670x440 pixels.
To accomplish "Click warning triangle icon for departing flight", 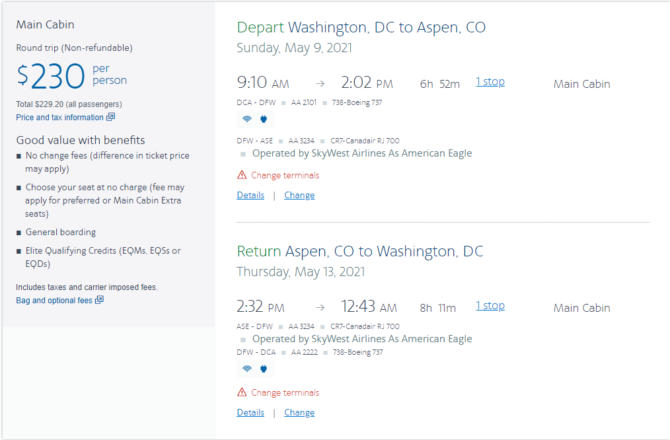I will pyautogui.click(x=242, y=175).
